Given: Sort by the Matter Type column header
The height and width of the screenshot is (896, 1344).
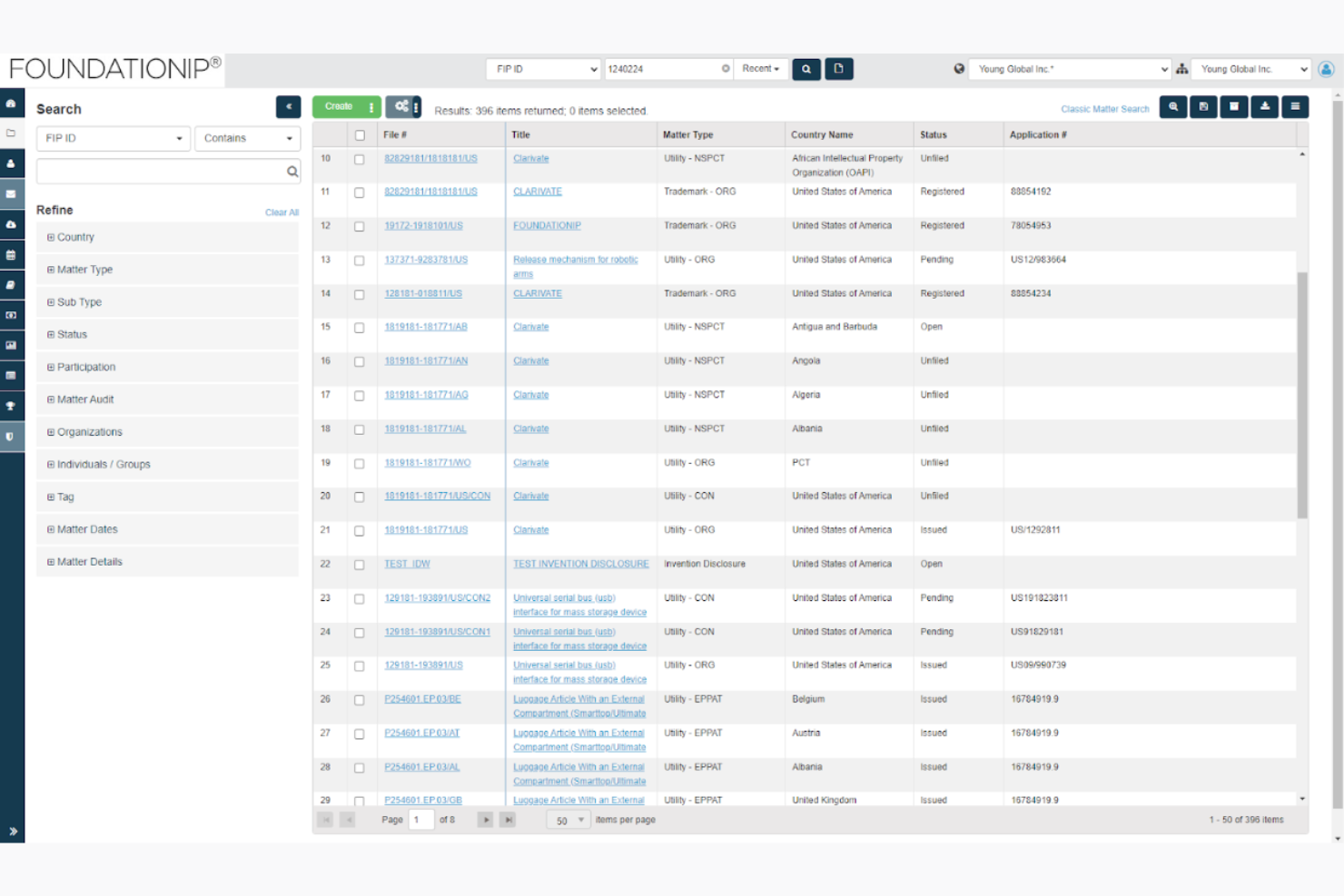Looking at the screenshot, I should (x=687, y=135).
